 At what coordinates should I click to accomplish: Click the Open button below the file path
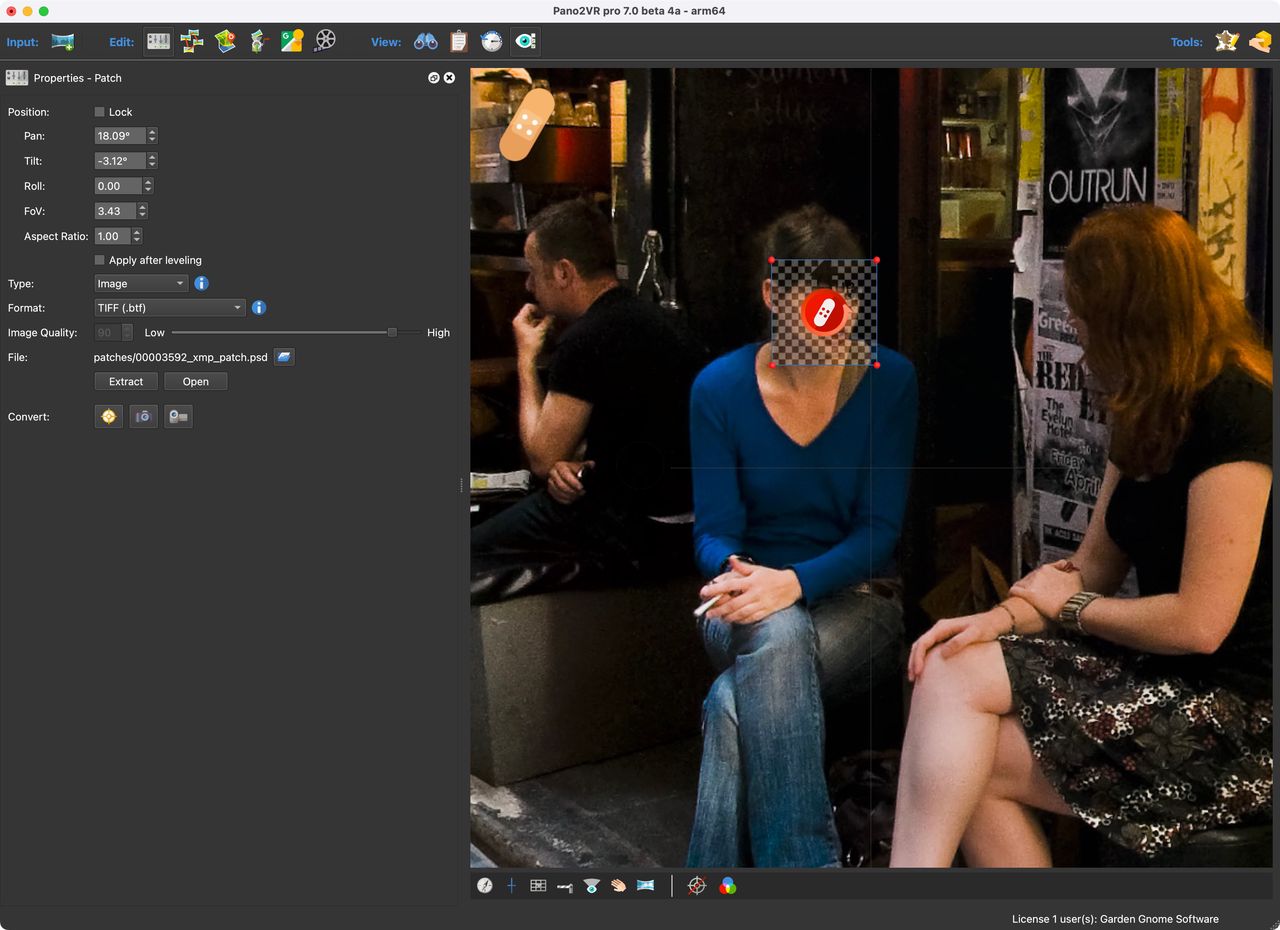tap(195, 381)
